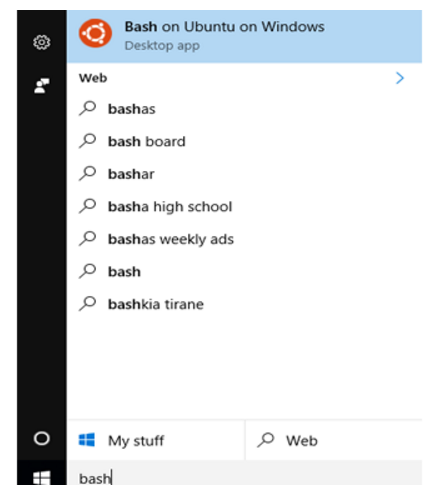This screenshot has height=501, width=443.
Task: Click the magnifier icon beside bashas
Action: 88,108
